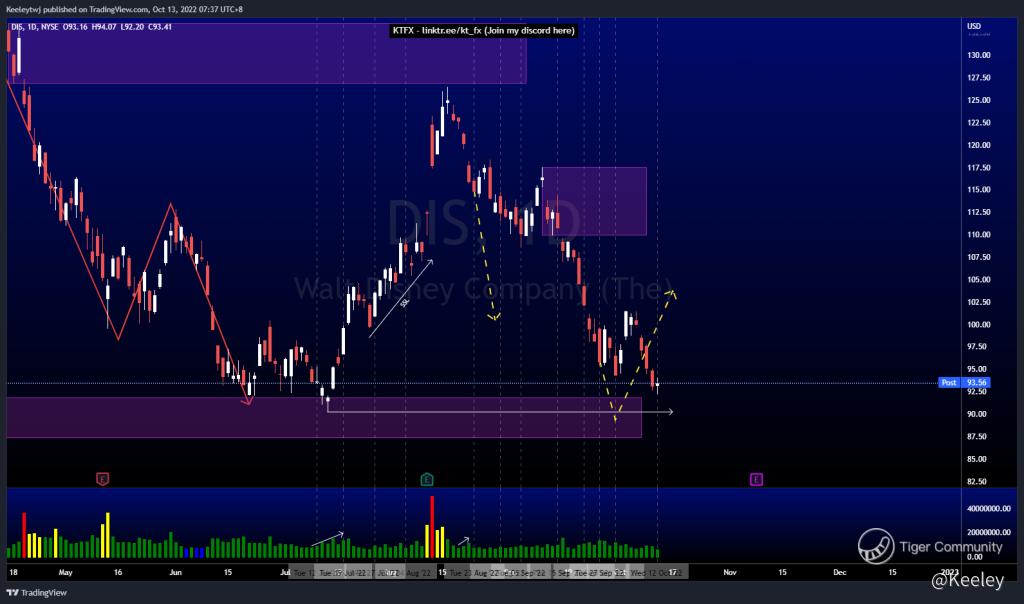Click the May label on the time axis

[65, 573]
